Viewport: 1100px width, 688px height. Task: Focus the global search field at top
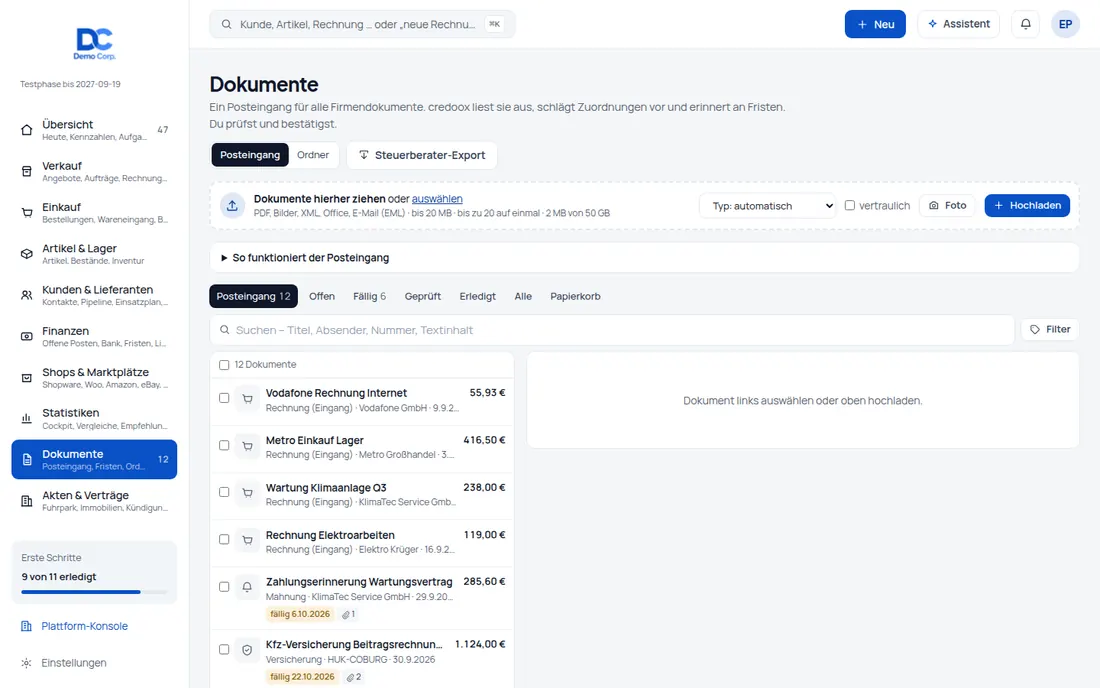[362, 24]
